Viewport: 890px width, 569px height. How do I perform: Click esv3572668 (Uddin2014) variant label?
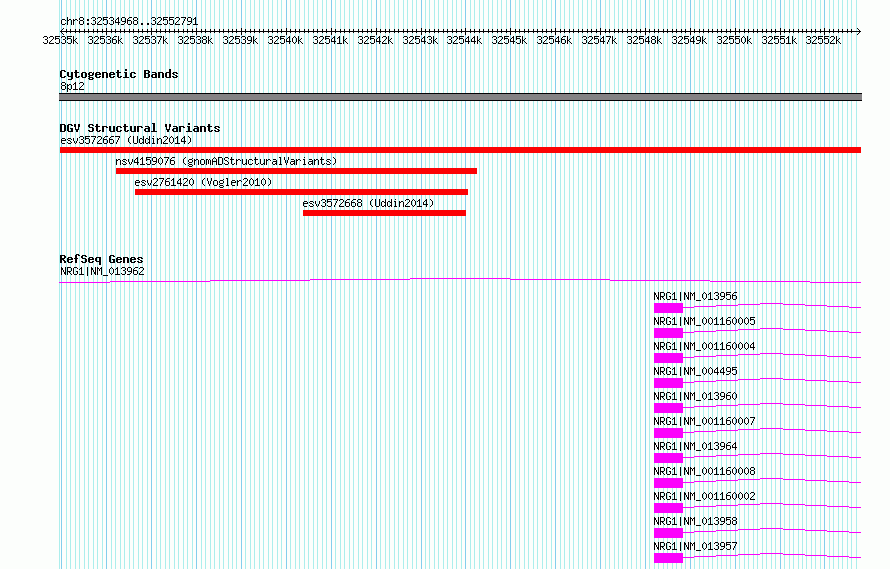pos(368,203)
